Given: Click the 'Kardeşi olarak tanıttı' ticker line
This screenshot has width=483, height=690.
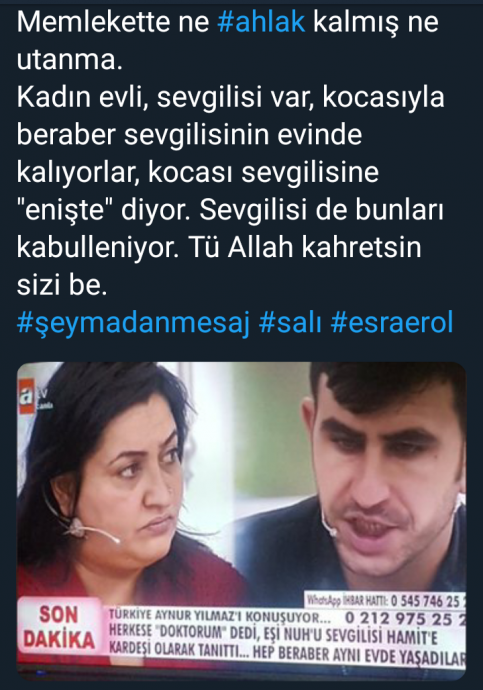Looking at the screenshot, I should pos(287,653).
